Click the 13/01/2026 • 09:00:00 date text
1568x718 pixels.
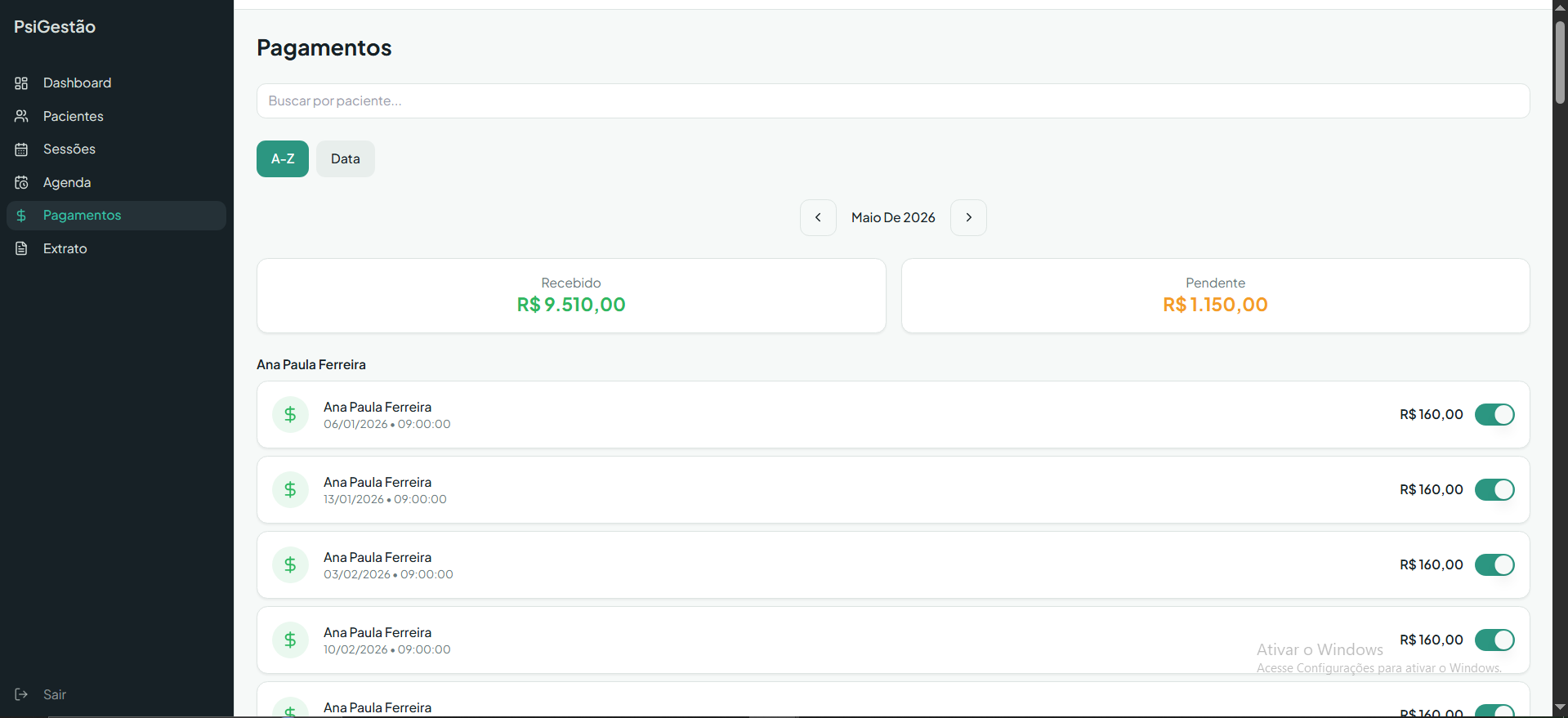tap(385, 500)
